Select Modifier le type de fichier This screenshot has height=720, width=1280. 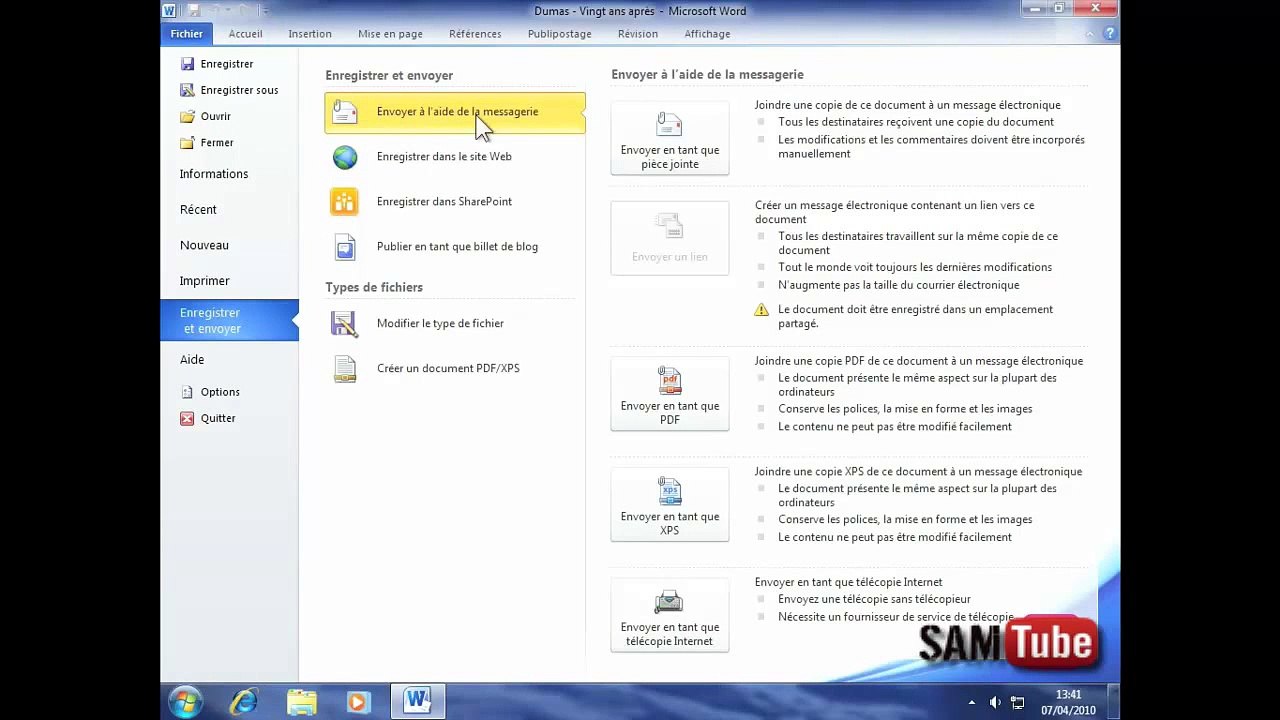point(455,324)
